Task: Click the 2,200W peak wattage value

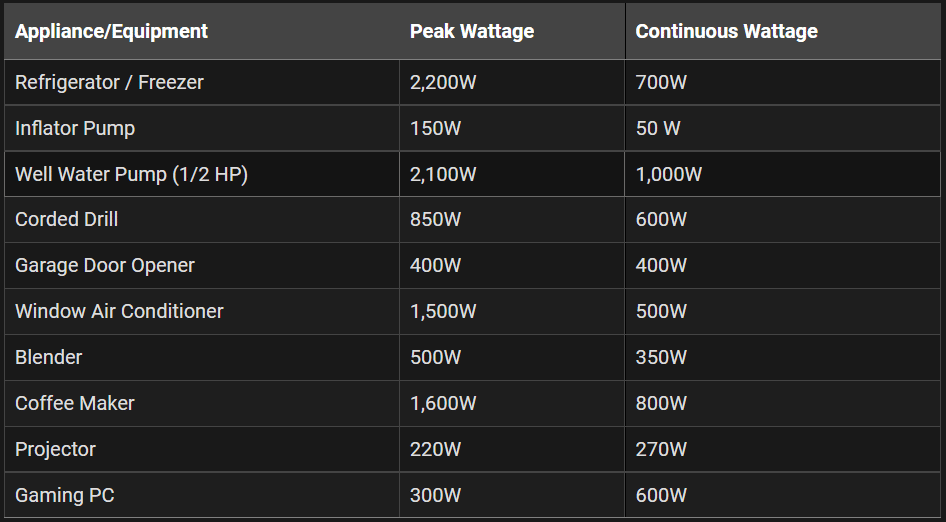Action: (x=443, y=82)
